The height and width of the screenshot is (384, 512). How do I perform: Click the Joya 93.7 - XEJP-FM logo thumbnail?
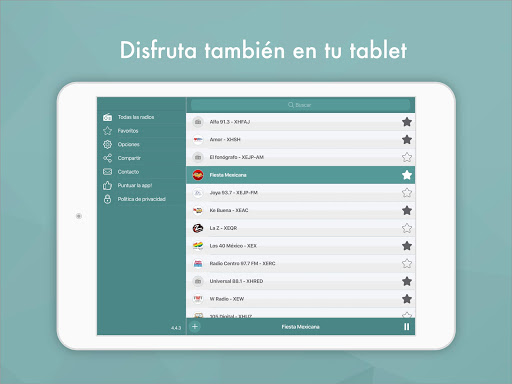[x=198, y=193]
